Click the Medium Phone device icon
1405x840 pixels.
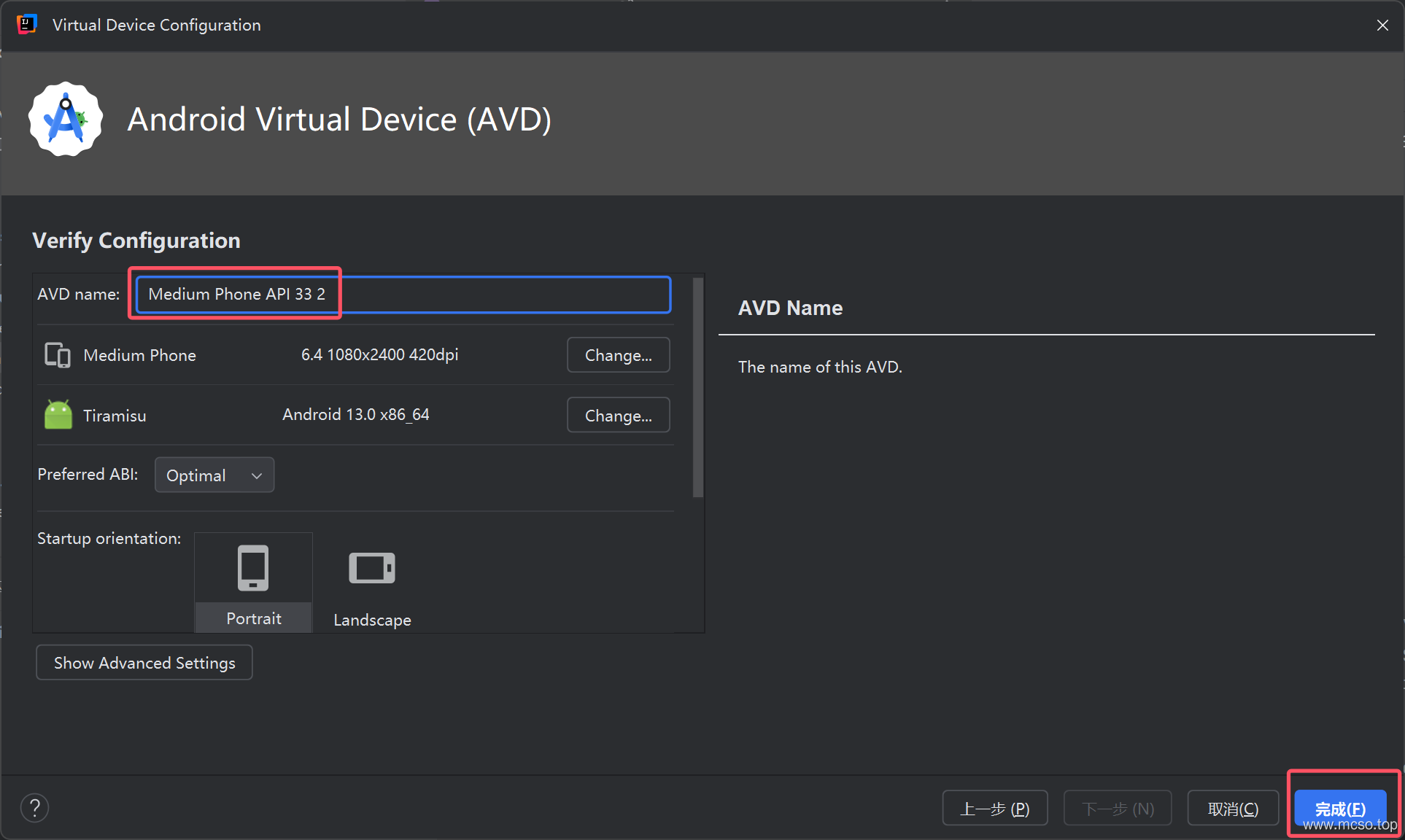[x=58, y=355]
